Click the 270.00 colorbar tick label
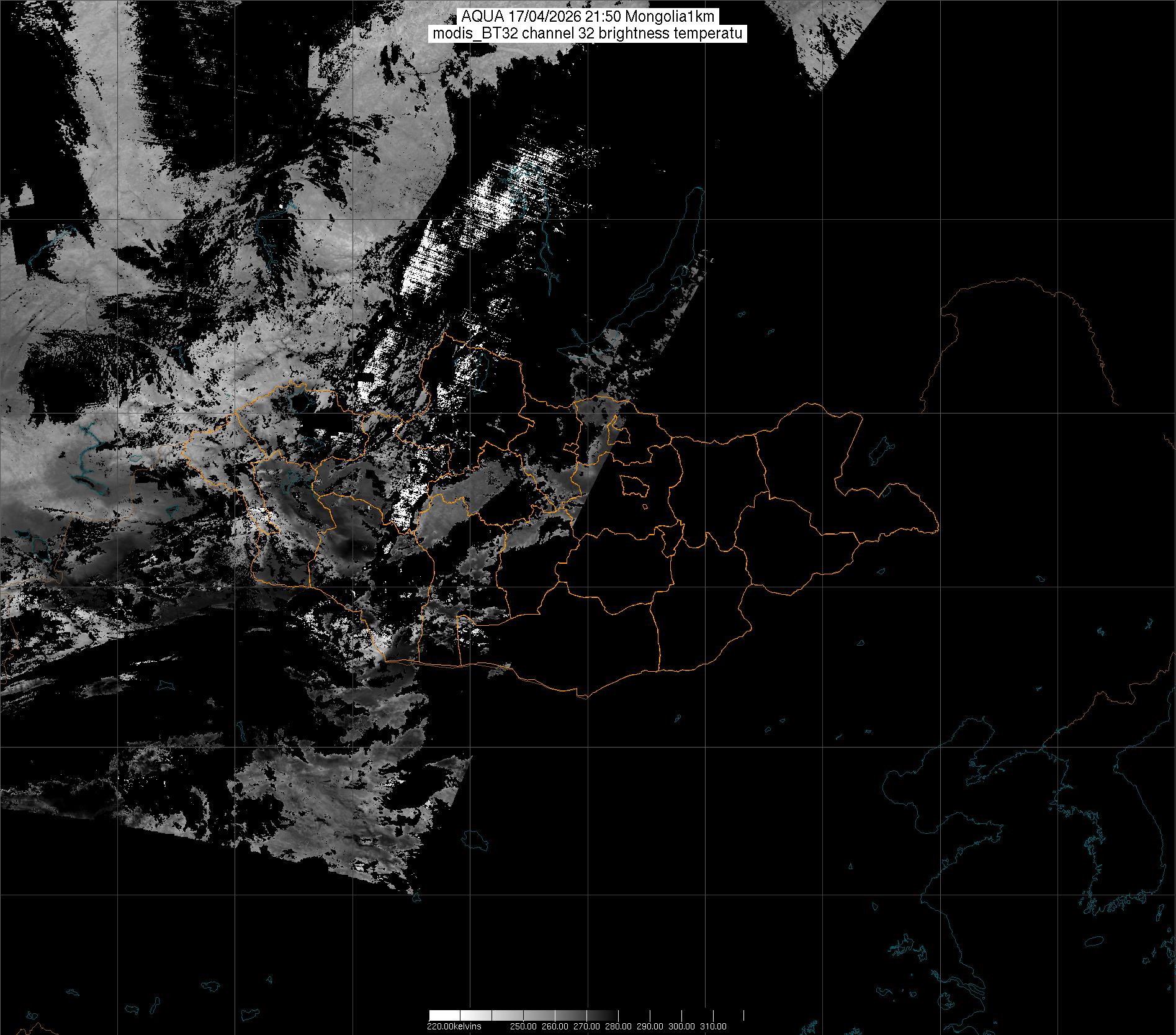 click(x=586, y=1026)
